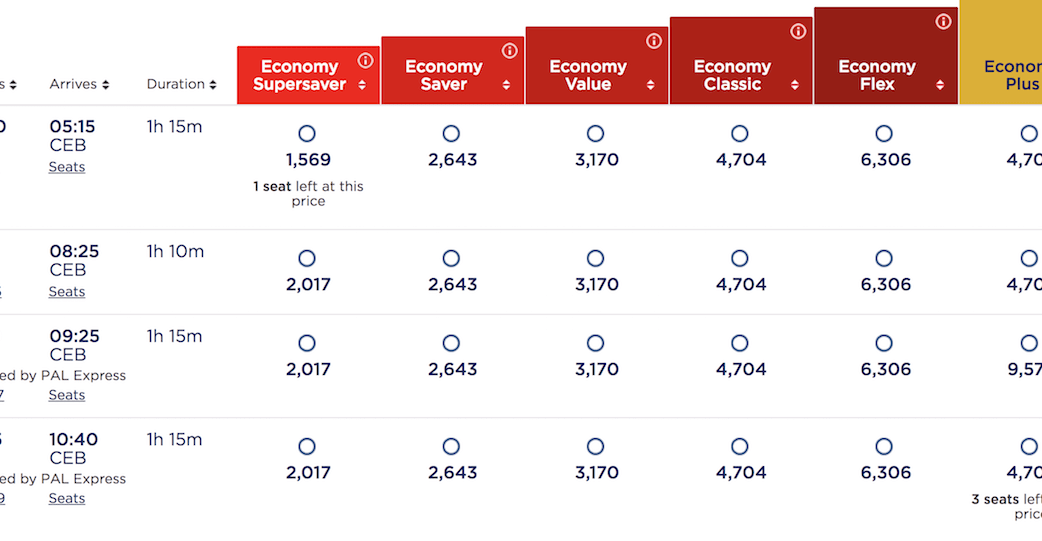Select 1,569 Supersaver fare for 05:15 flight
This screenshot has height=541, width=1042.
[307, 134]
